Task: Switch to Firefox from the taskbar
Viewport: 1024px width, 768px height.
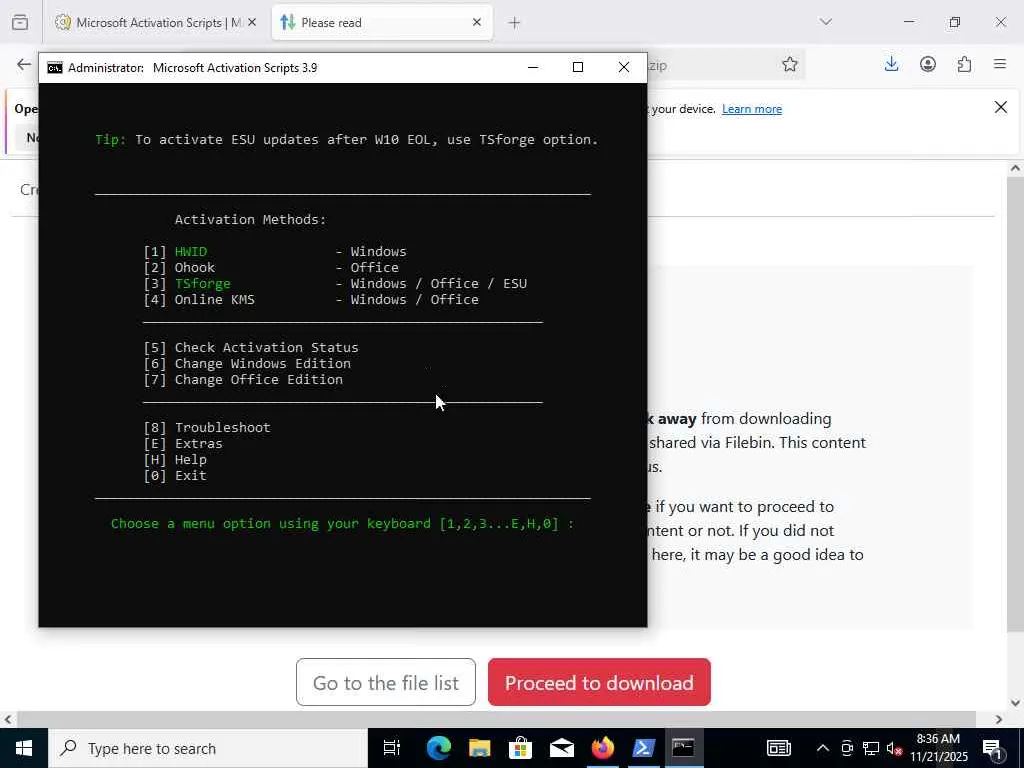Action: tap(603, 748)
